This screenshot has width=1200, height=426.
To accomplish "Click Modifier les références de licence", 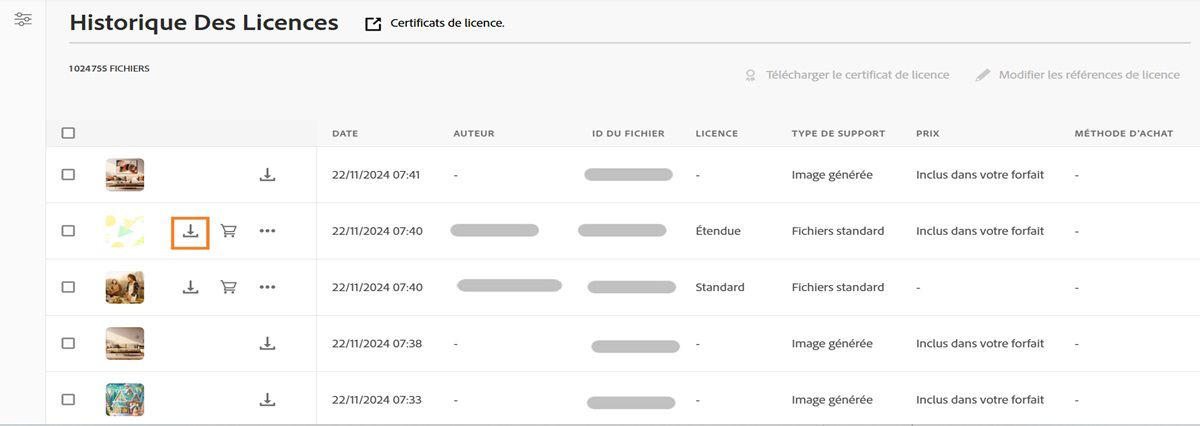I will coord(1078,75).
